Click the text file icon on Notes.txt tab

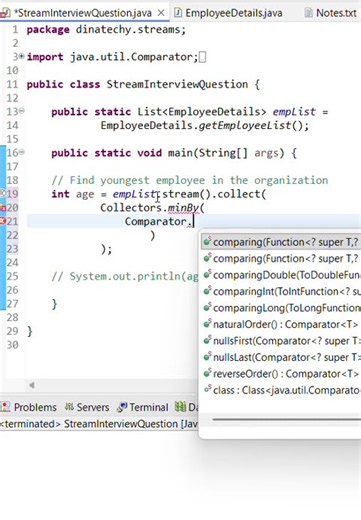(309, 13)
